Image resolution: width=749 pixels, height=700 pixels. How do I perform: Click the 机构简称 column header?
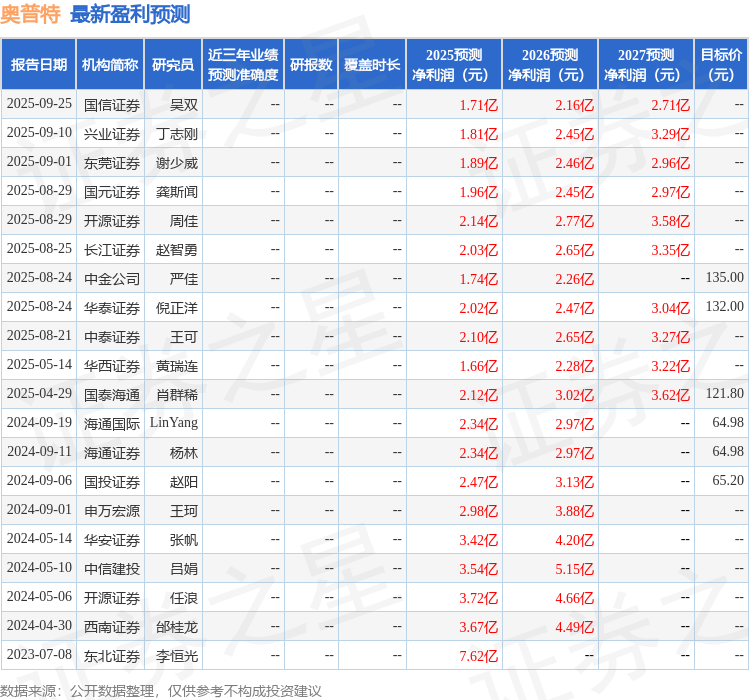coord(110,65)
